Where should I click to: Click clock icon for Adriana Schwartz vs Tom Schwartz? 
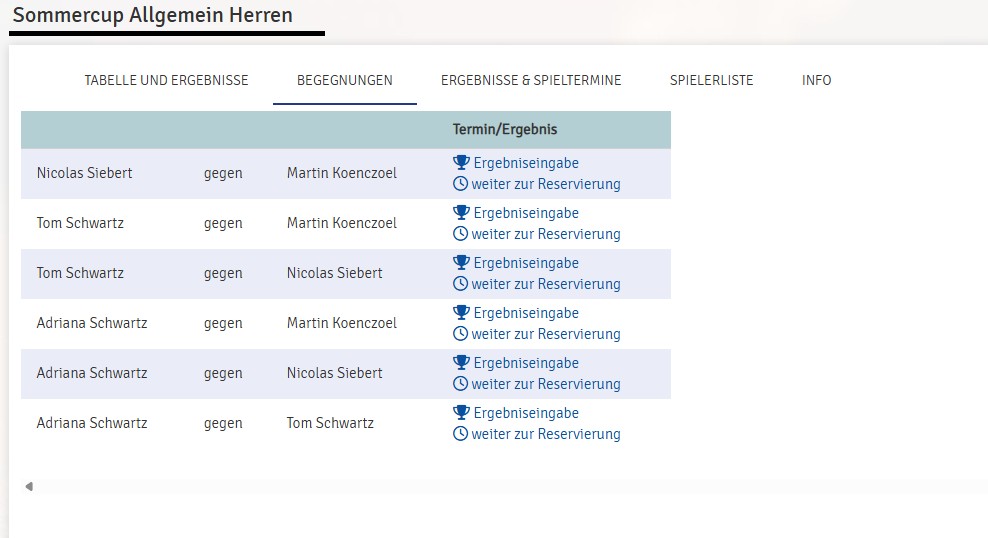(x=461, y=433)
